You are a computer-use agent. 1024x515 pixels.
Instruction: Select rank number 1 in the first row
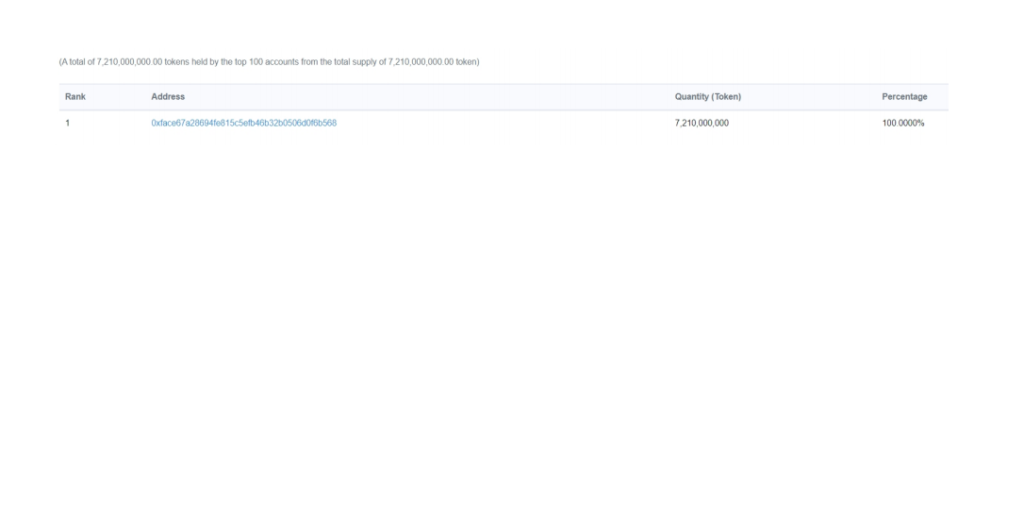[x=67, y=123]
